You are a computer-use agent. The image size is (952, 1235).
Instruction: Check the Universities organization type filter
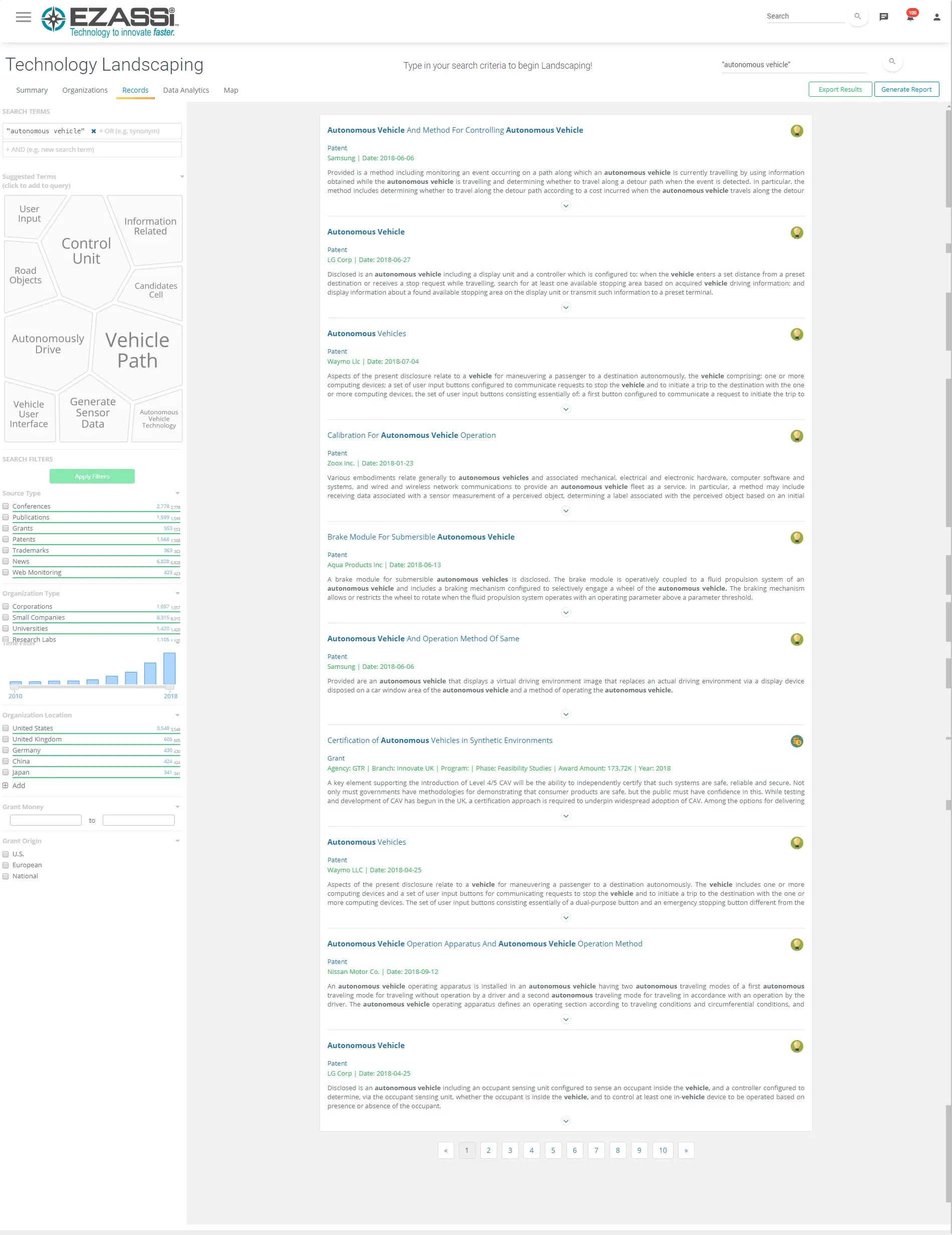pyautogui.click(x=6, y=628)
